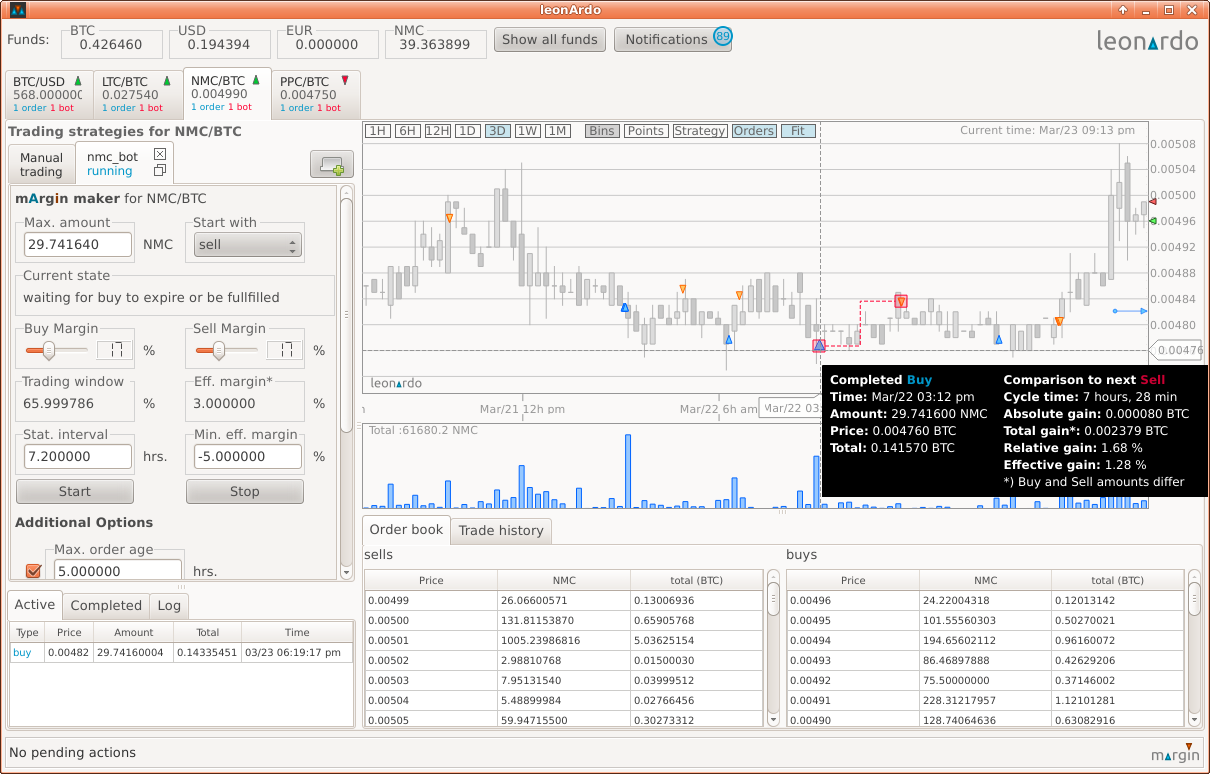Select the rightmost blue buy marker on chart
The height and width of the screenshot is (774, 1210).
998,340
